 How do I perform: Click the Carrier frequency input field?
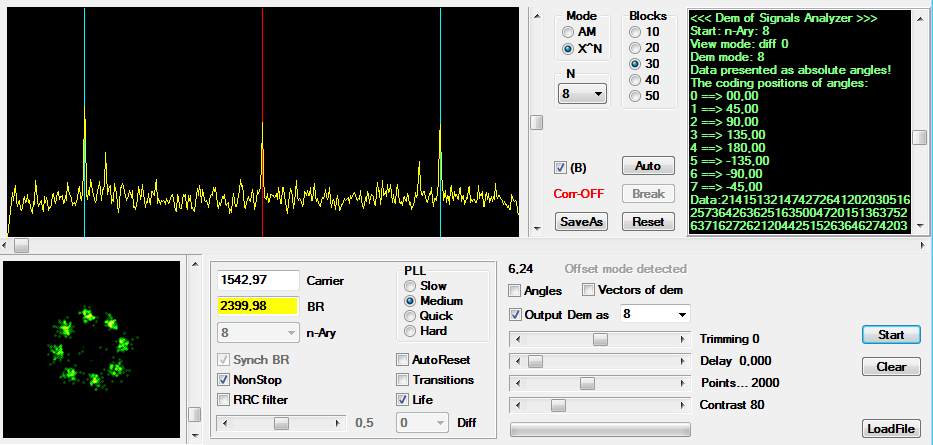(x=258, y=280)
